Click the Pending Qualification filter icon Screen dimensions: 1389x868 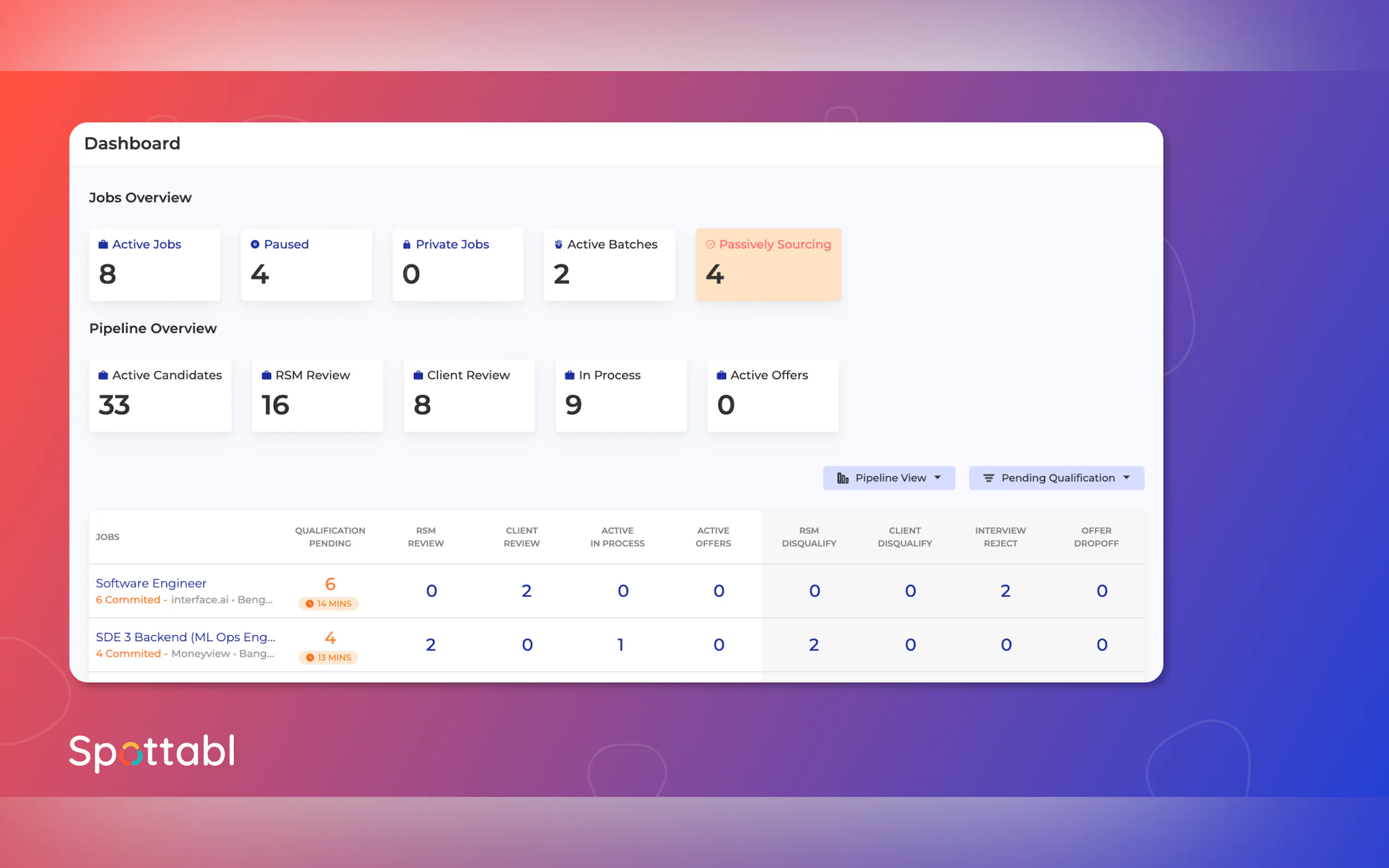tap(988, 478)
